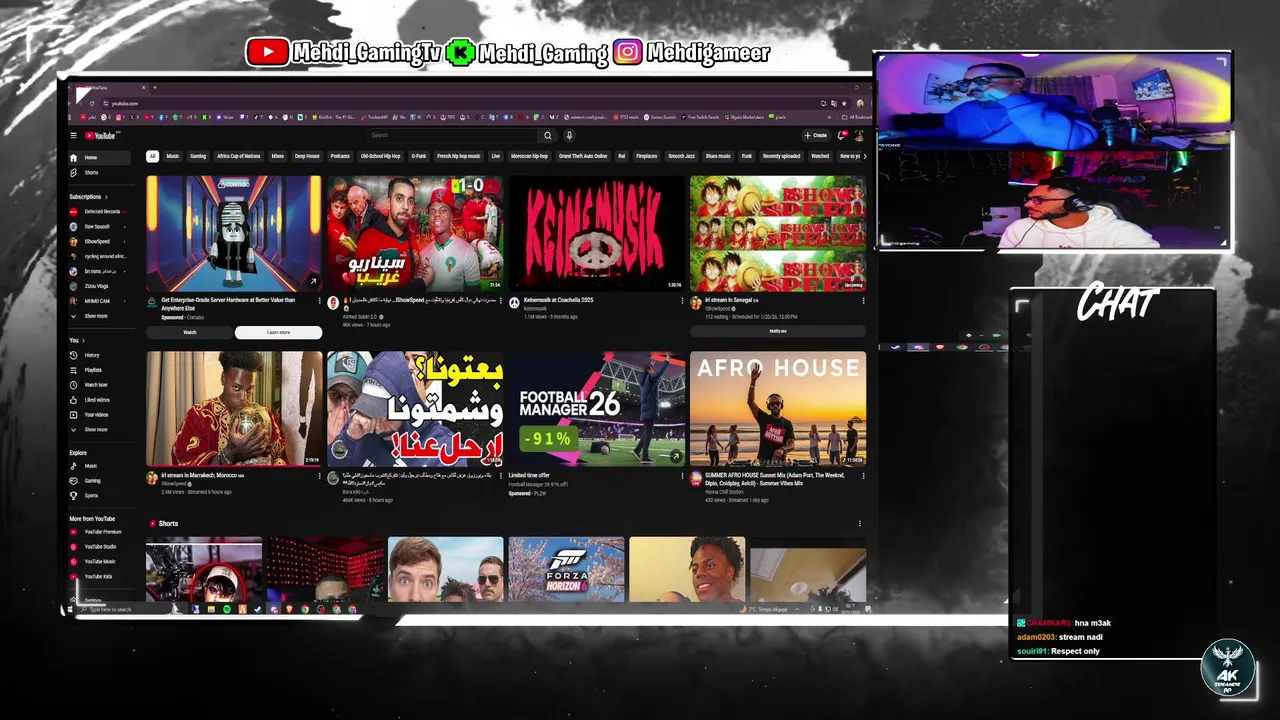Open Playlists in the sidebar
Viewport: 1280px width, 720px height.
coord(99,370)
